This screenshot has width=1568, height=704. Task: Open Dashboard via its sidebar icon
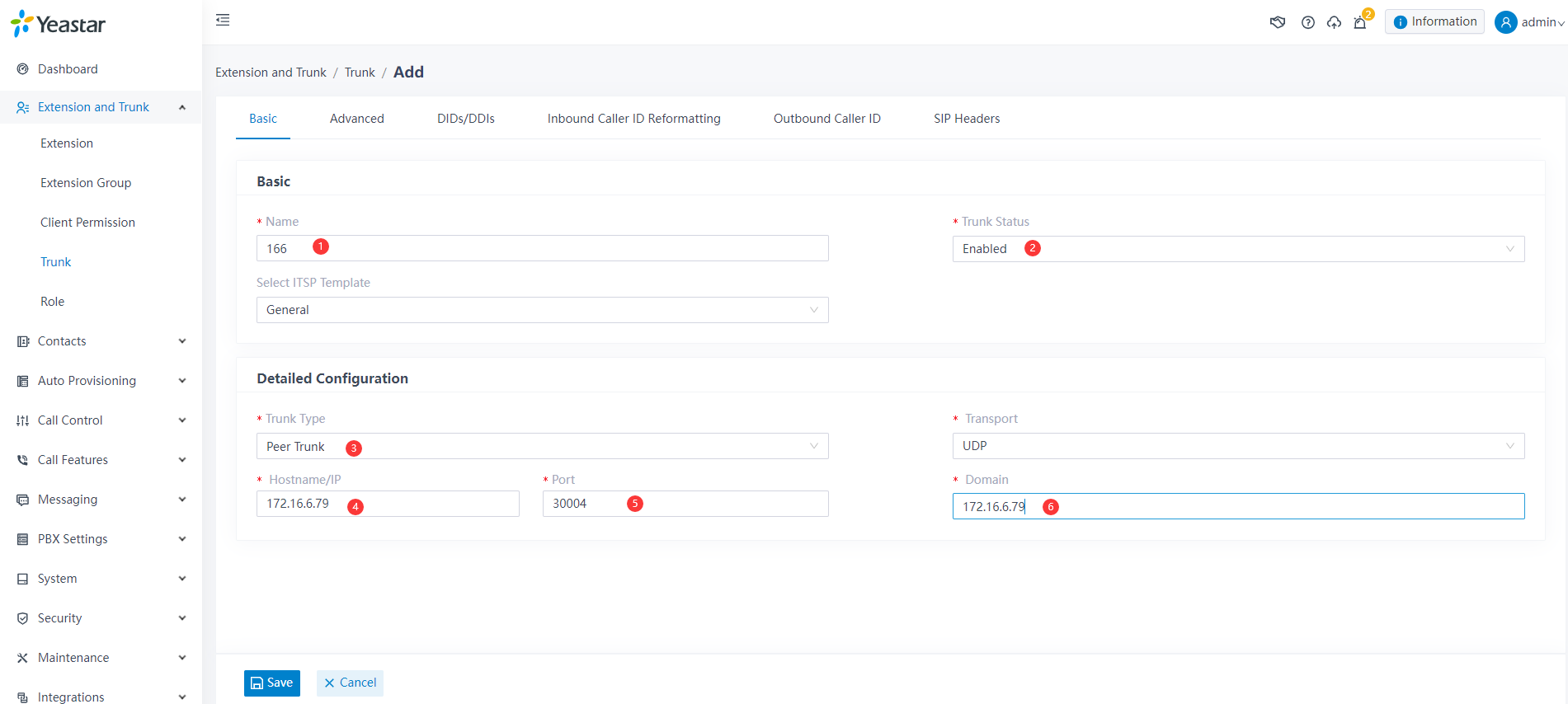tap(23, 69)
